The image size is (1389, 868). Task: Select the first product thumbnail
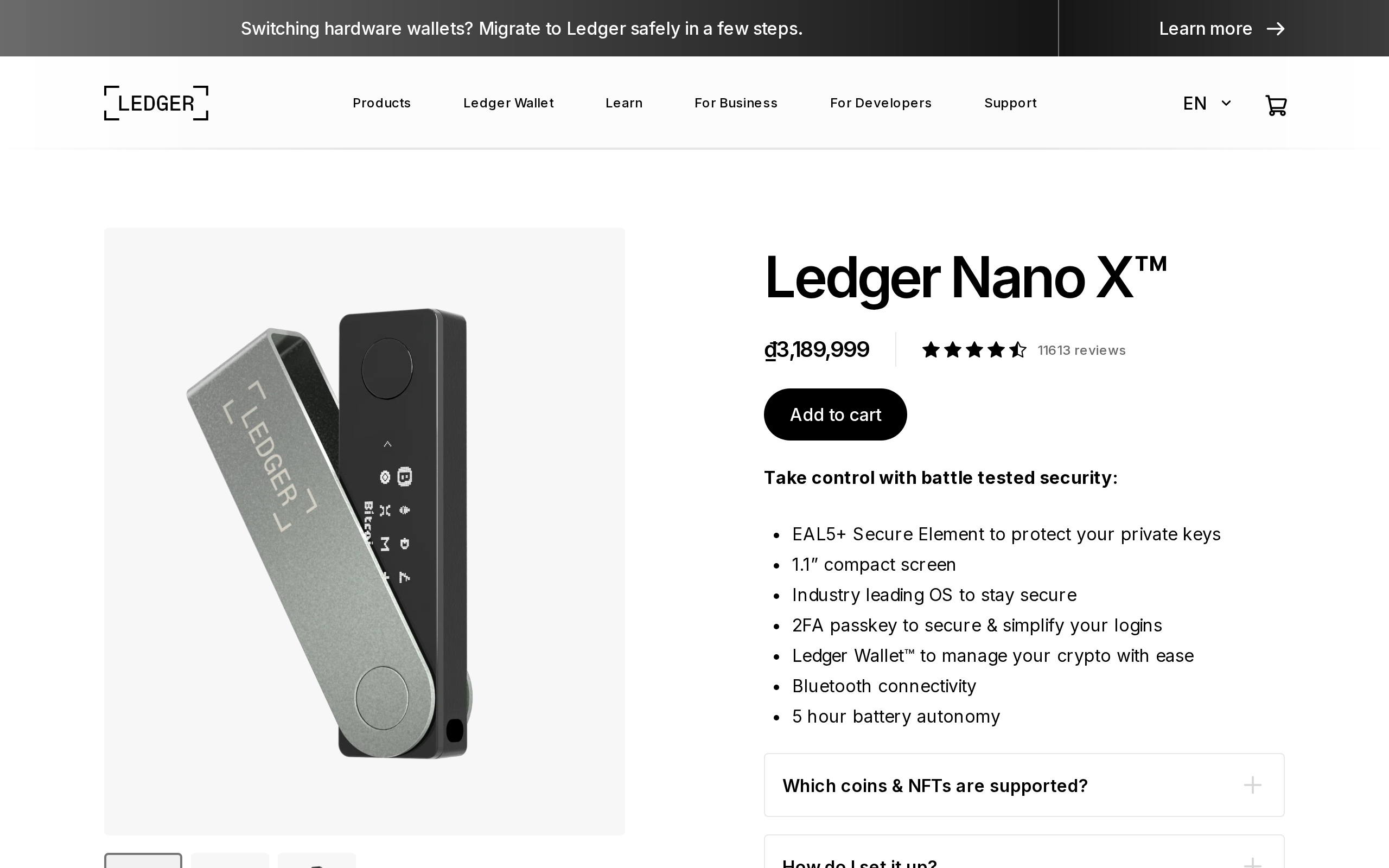143,860
